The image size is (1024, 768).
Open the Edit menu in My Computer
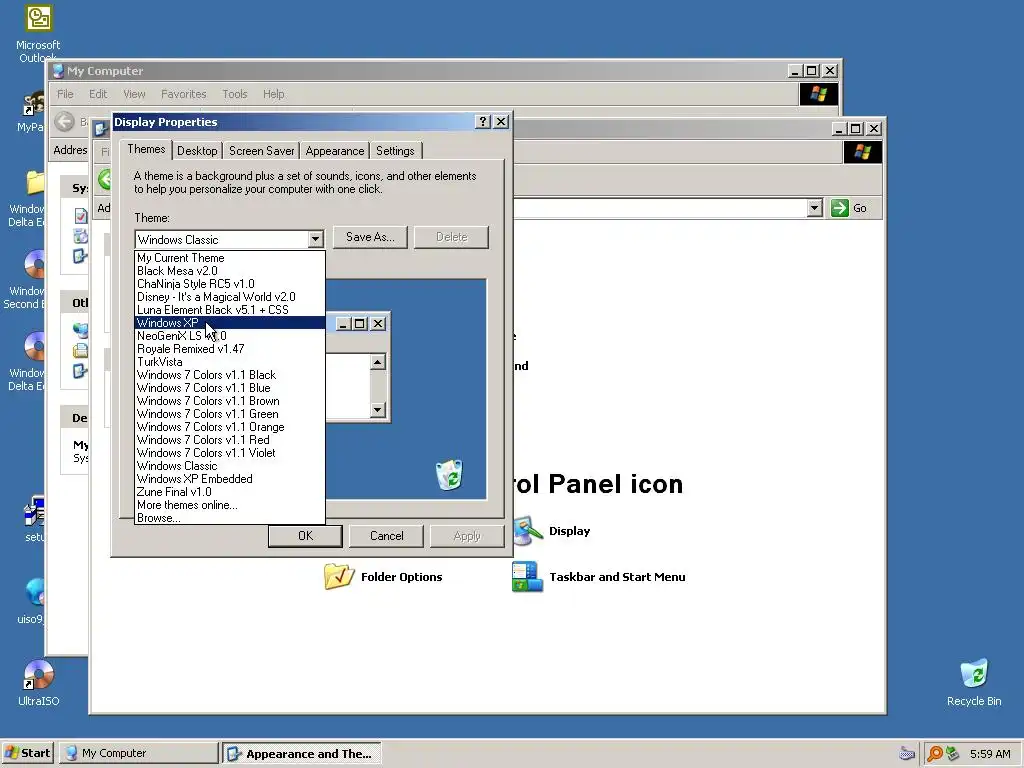pyautogui.click(x=98, y=94)
